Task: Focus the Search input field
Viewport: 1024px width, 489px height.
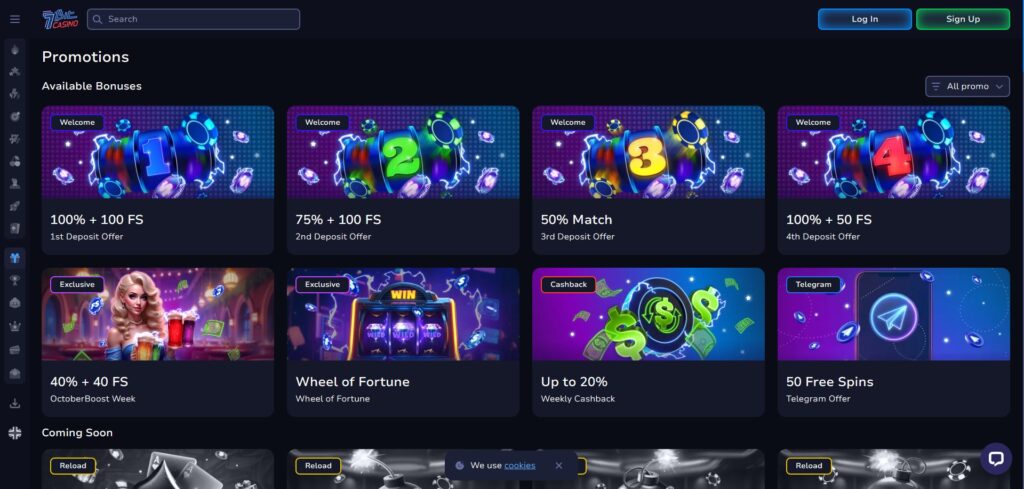Action: click(193, 19)
